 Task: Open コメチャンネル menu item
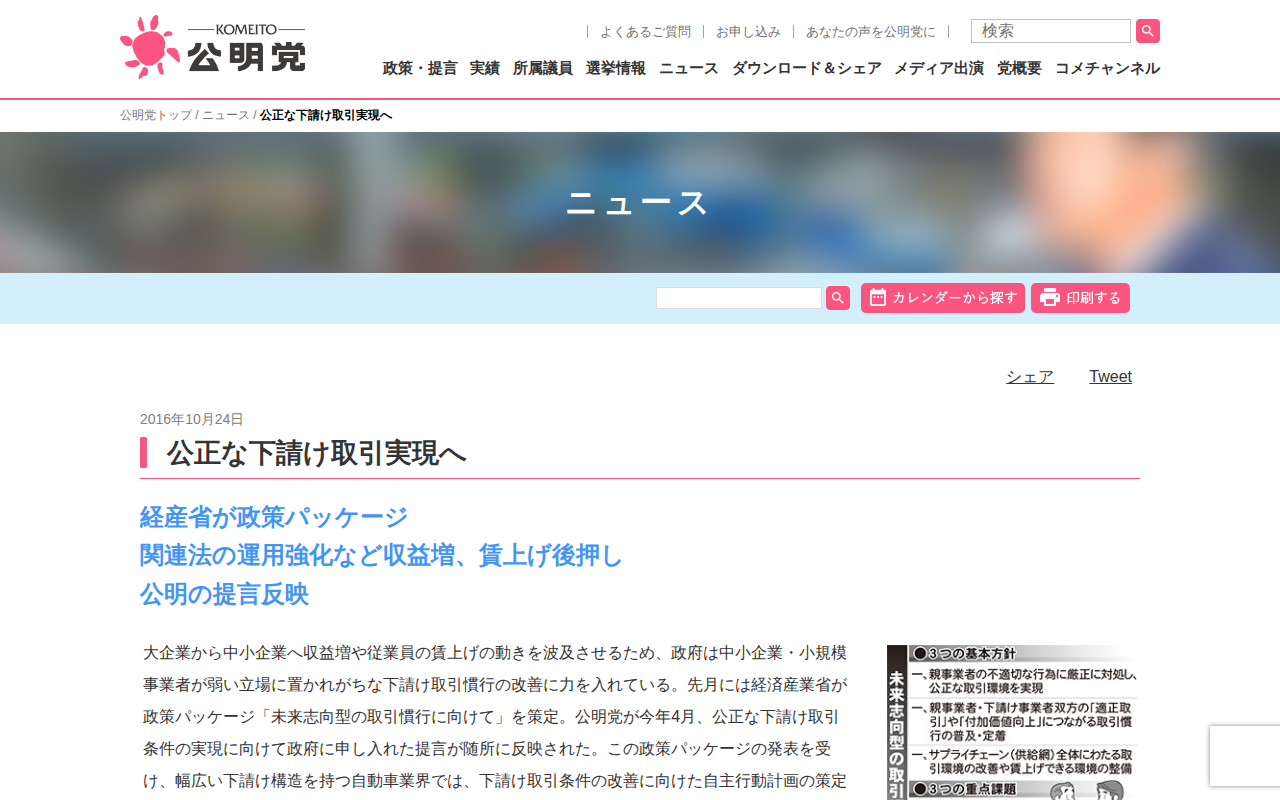click(1107, 68)
